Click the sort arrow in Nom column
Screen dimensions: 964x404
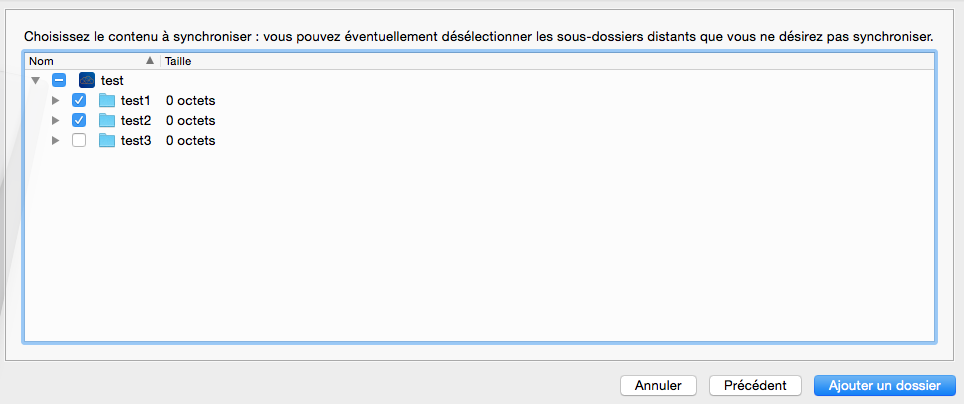point(150,61)
